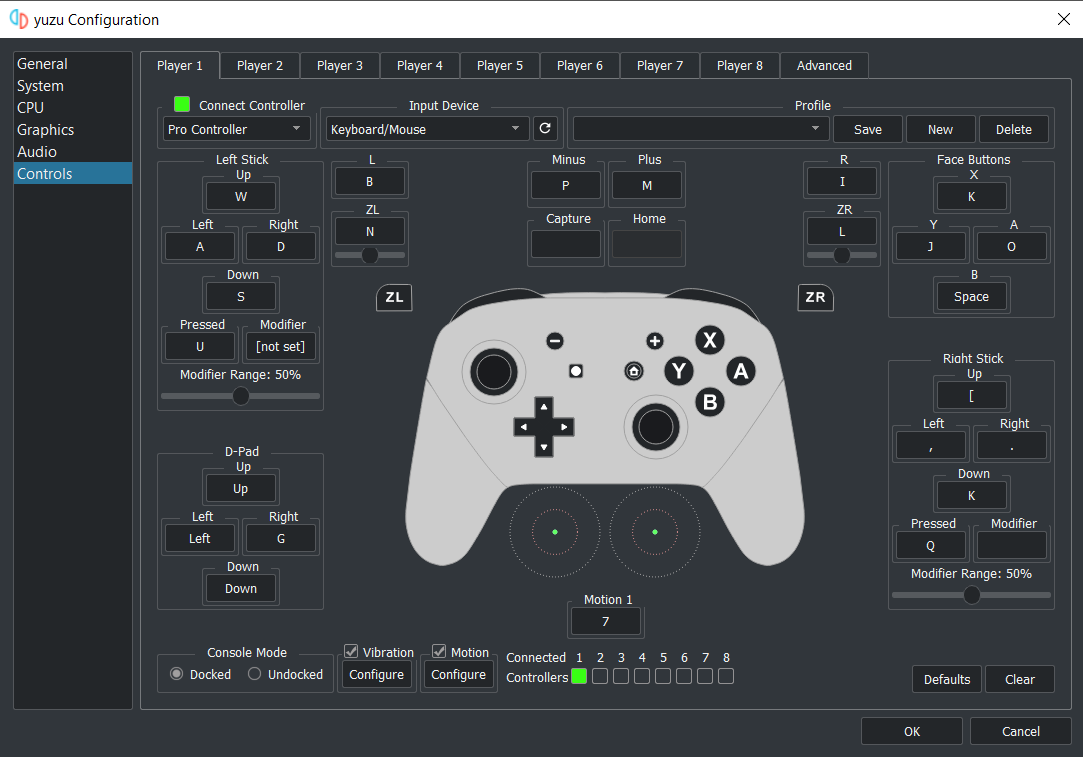
Task: Open the Advanced tab
Action: pos(824,65)
